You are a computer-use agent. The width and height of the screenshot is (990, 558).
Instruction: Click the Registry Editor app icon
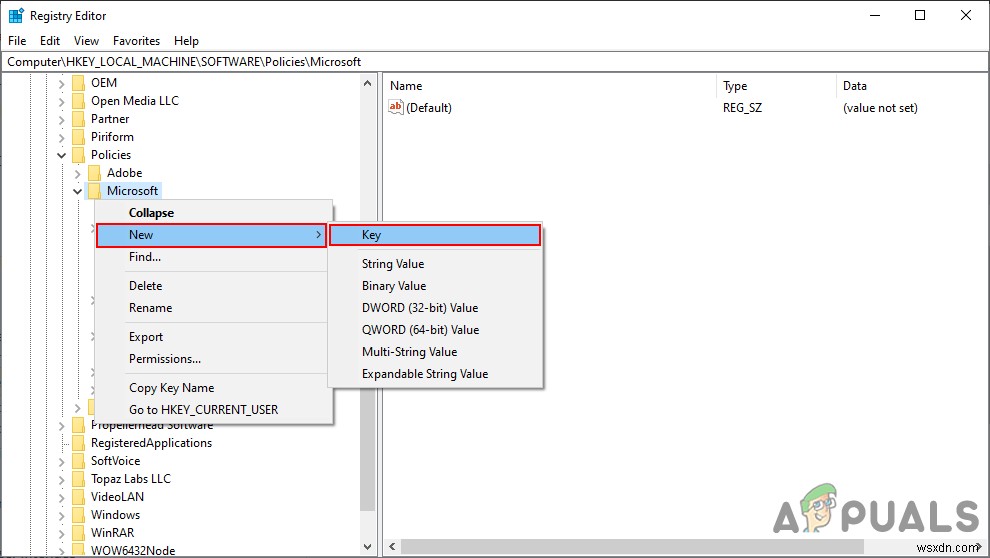(16, 16)
